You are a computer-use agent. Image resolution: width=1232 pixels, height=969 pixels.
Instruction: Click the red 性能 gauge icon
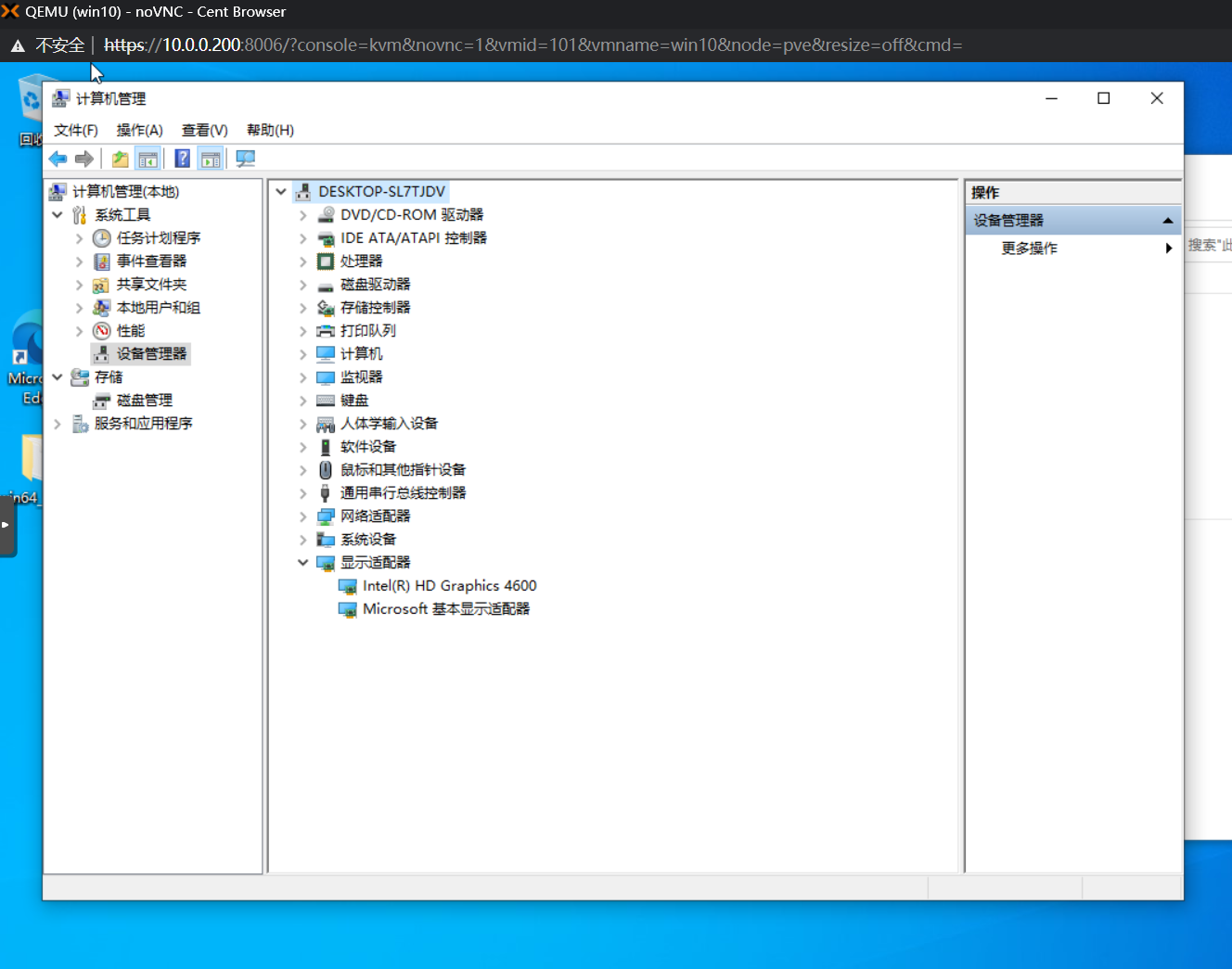point(102,331)
